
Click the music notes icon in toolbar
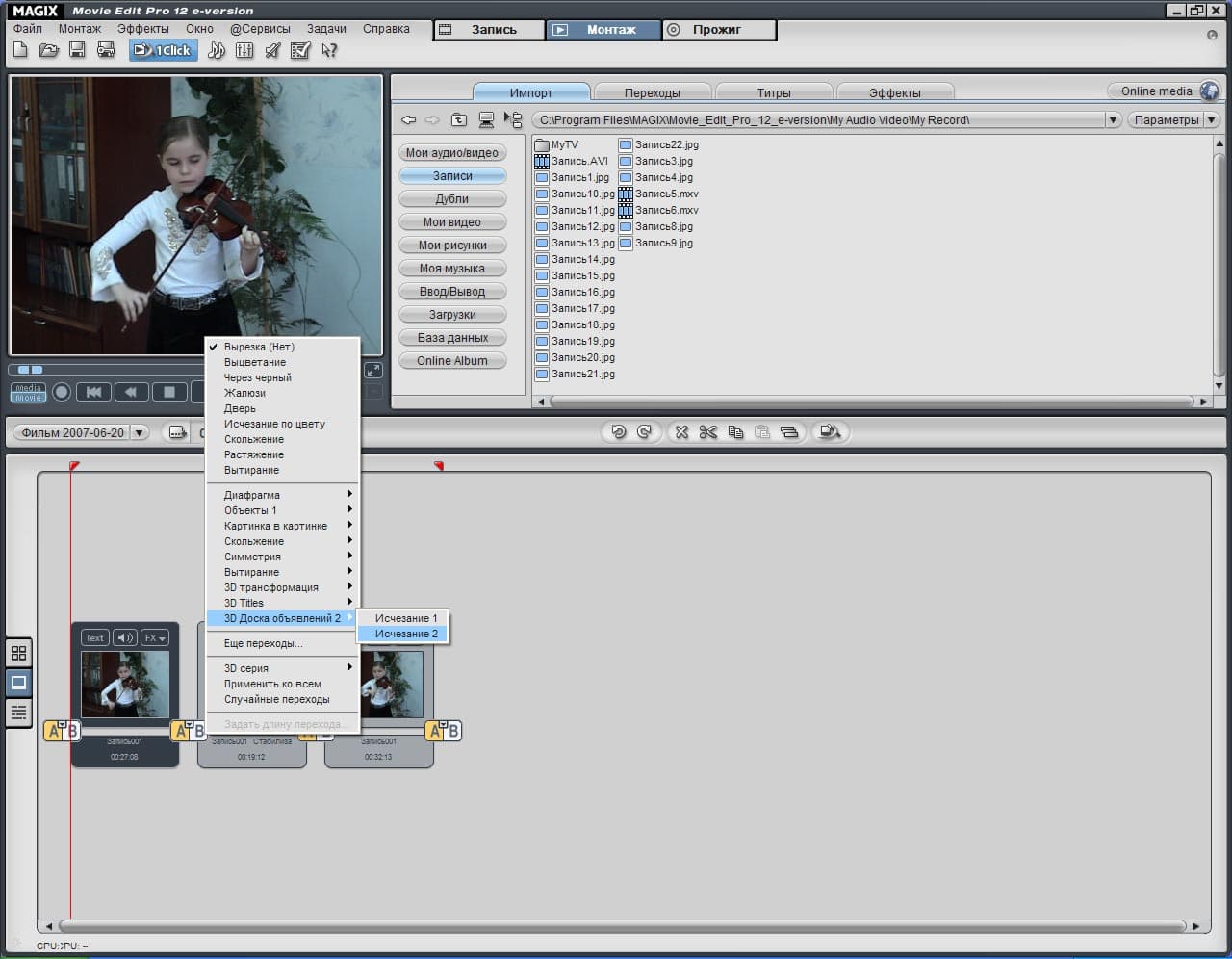tap(217, 50)
